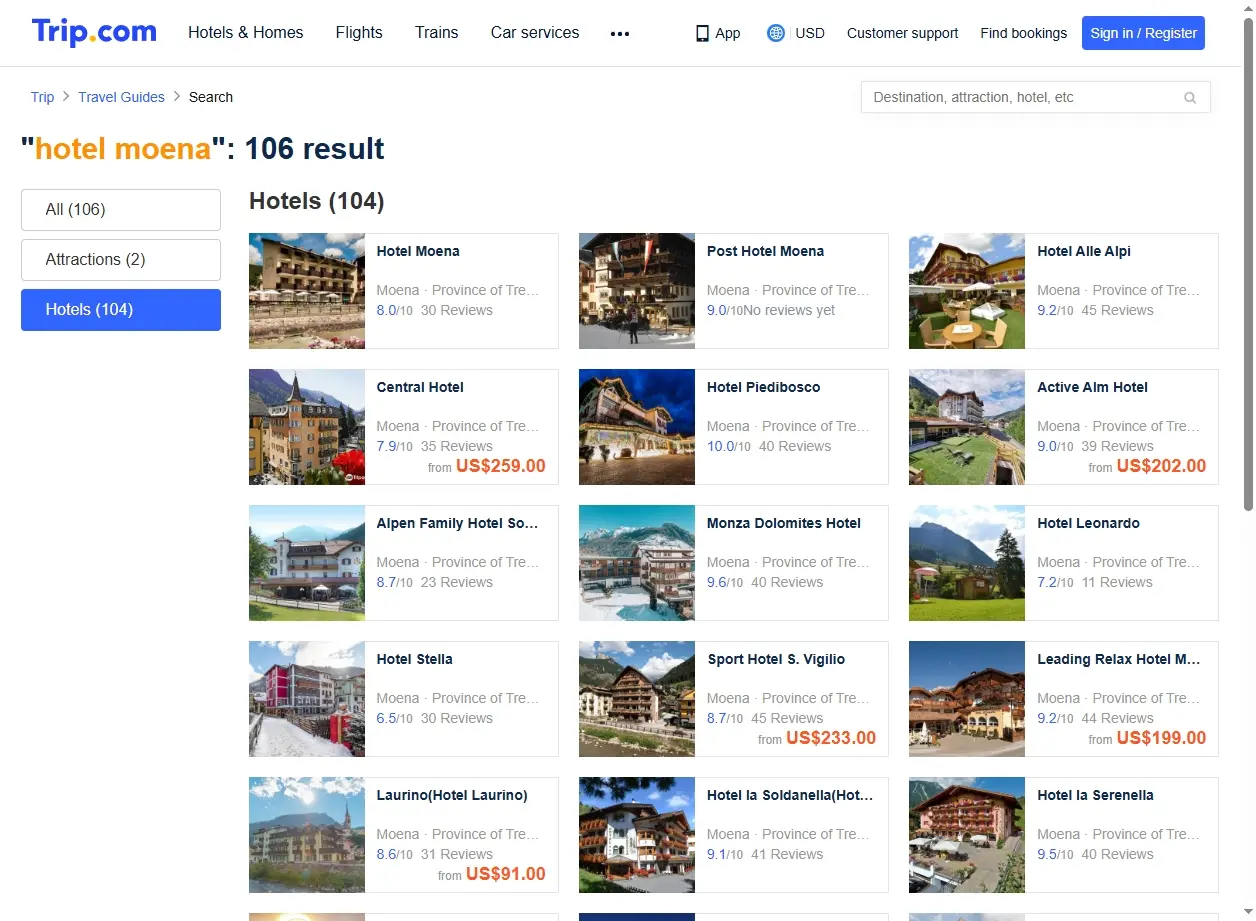Screen dimensions: 1256x921
Task: Open Customer support
Action: [x=902, y=33]
